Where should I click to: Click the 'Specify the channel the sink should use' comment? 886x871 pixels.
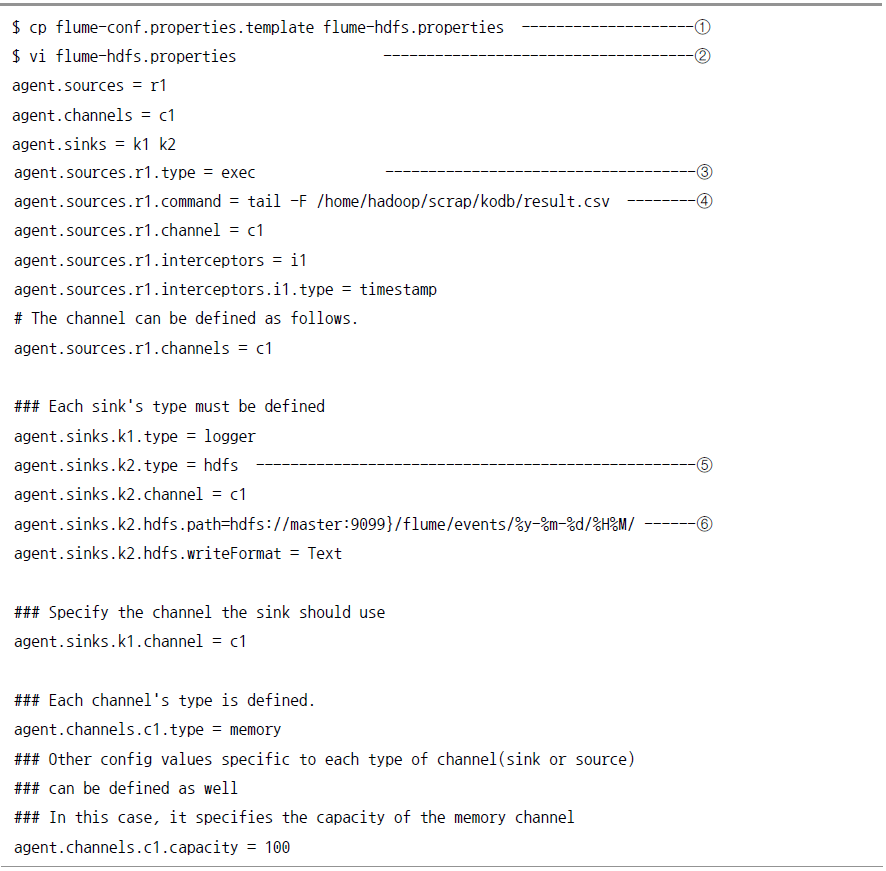pyautogui.click(x=199, y=613)
